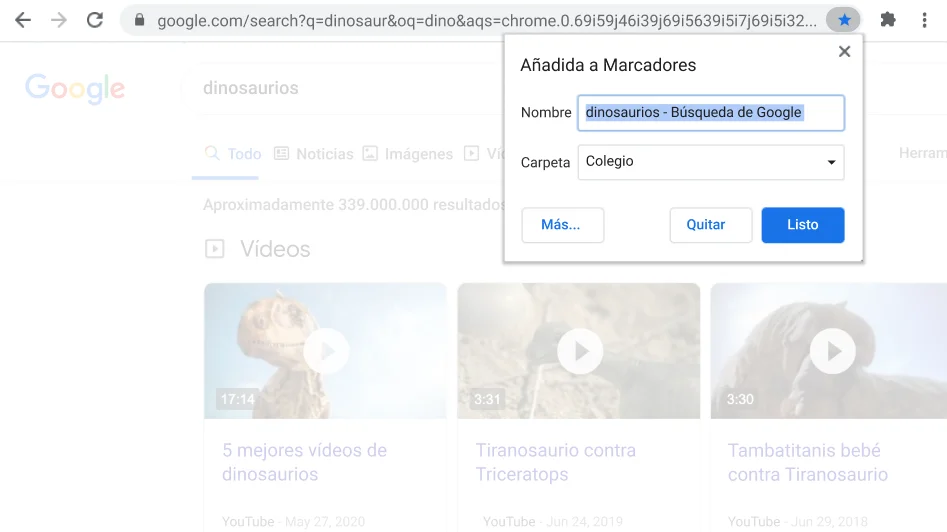Click the padlock site info icon

(140, 20)
